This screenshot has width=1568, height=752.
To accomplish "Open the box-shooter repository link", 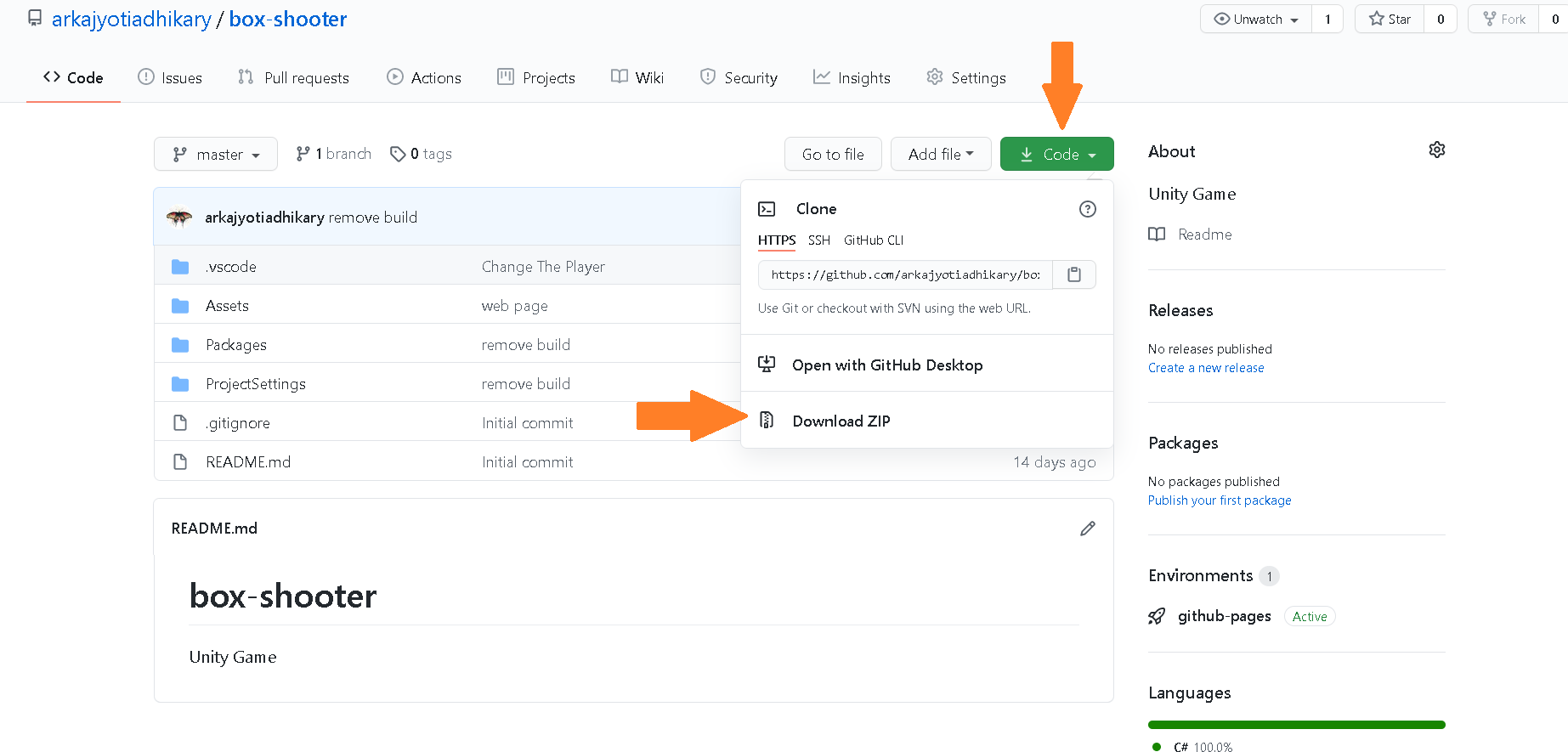I will tap(288, 19).
